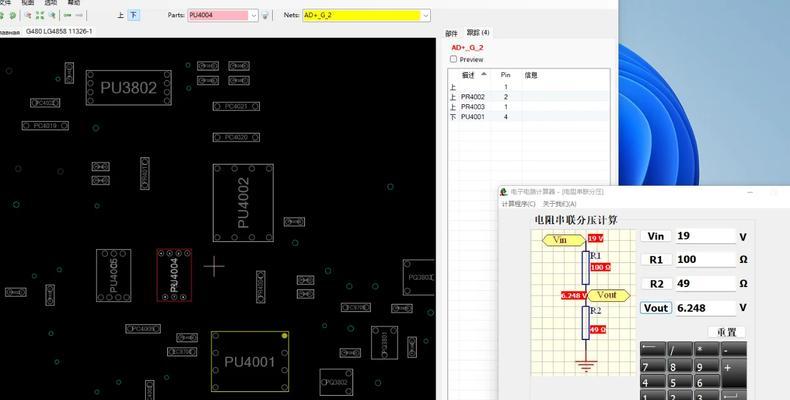Screen dimensions: 790x400
Task: Switch to the bottom layer with 下 button
Action: [133, 16]
